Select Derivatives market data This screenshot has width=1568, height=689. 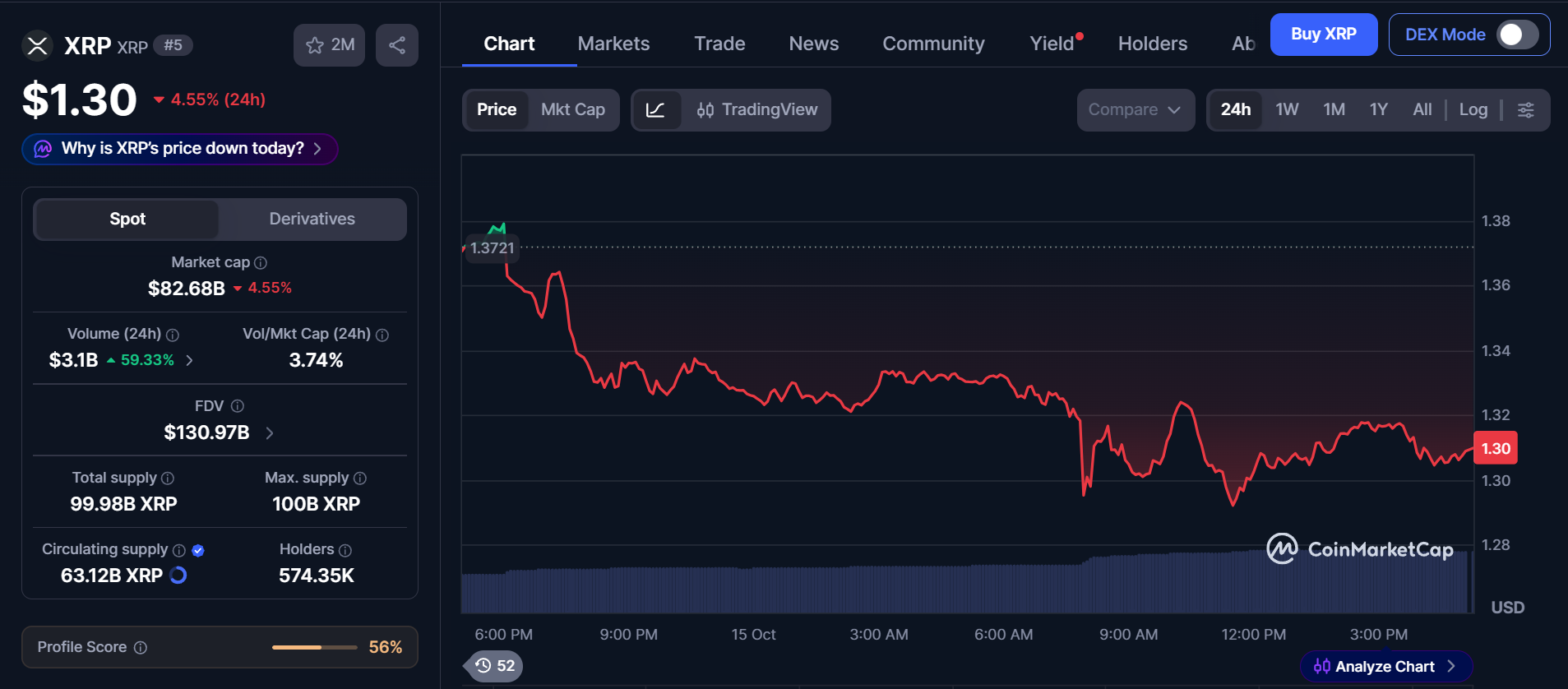(x=312, y=220)
